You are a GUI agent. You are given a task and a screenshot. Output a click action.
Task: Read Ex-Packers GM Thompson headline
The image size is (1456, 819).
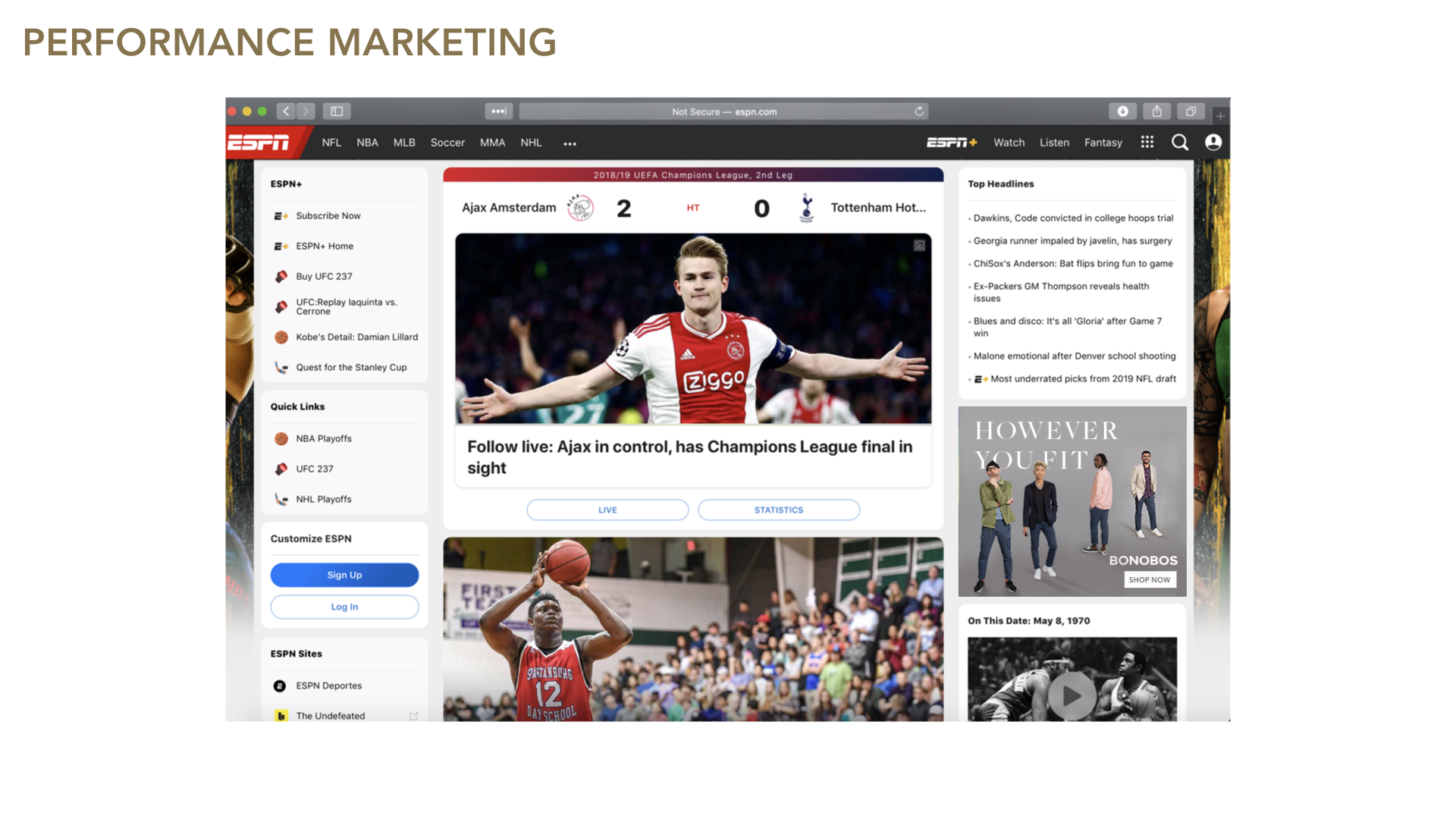[x=1062, y=293]
